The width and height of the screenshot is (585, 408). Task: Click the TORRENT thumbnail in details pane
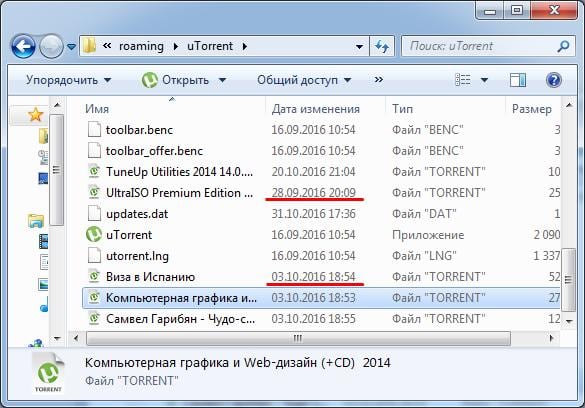pos(48,373)
